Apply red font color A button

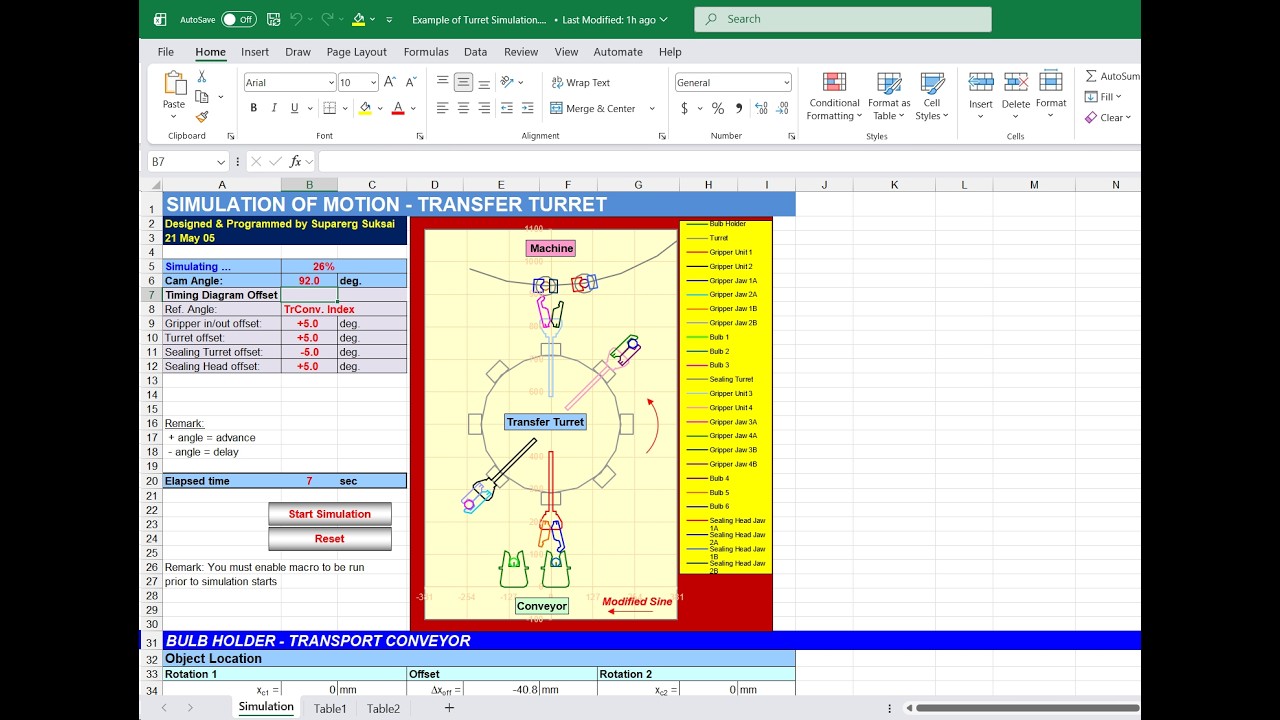(398, 108)
